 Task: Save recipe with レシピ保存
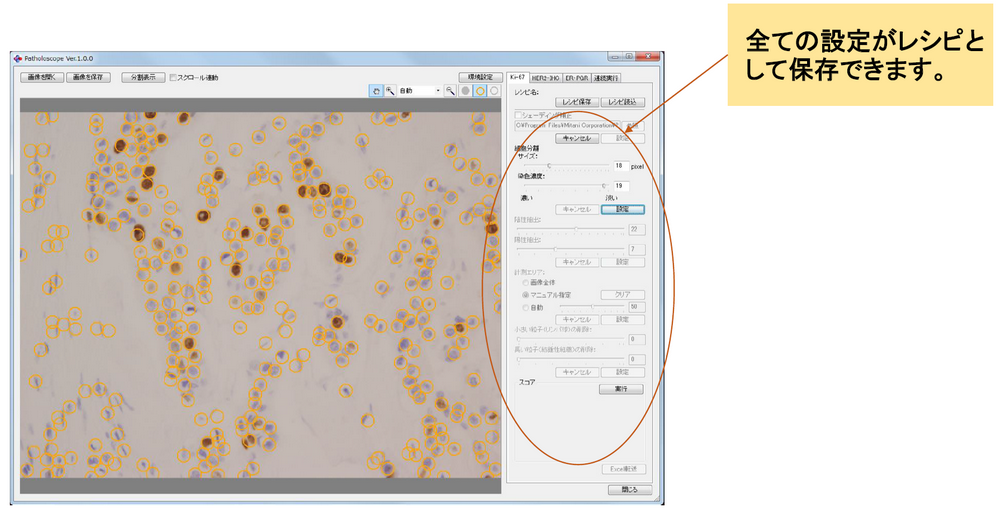[x=577, y=102]
